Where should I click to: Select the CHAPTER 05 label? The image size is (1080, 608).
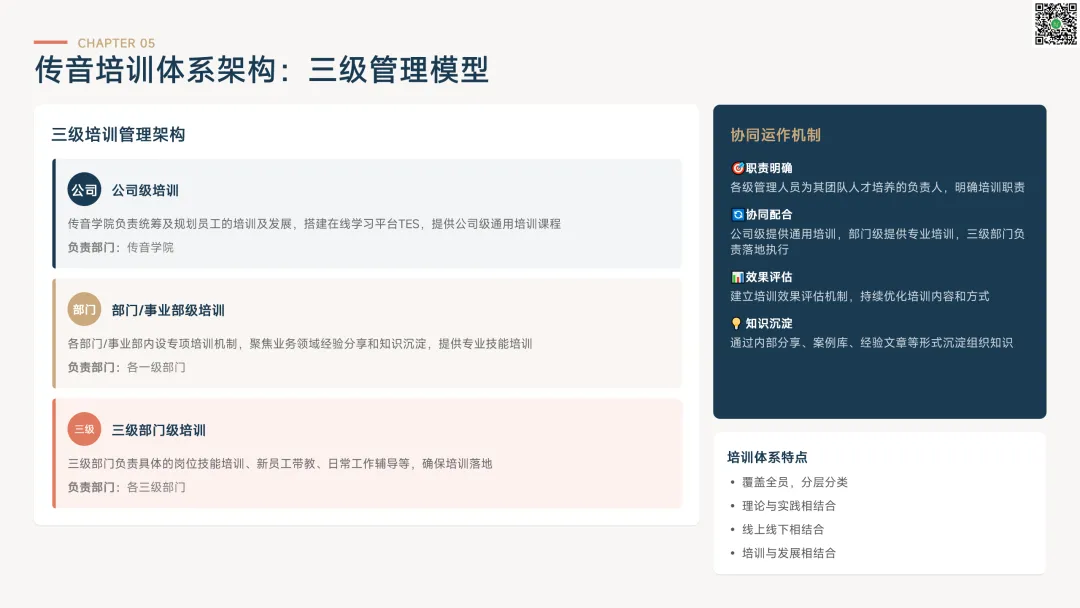point(116,43)
